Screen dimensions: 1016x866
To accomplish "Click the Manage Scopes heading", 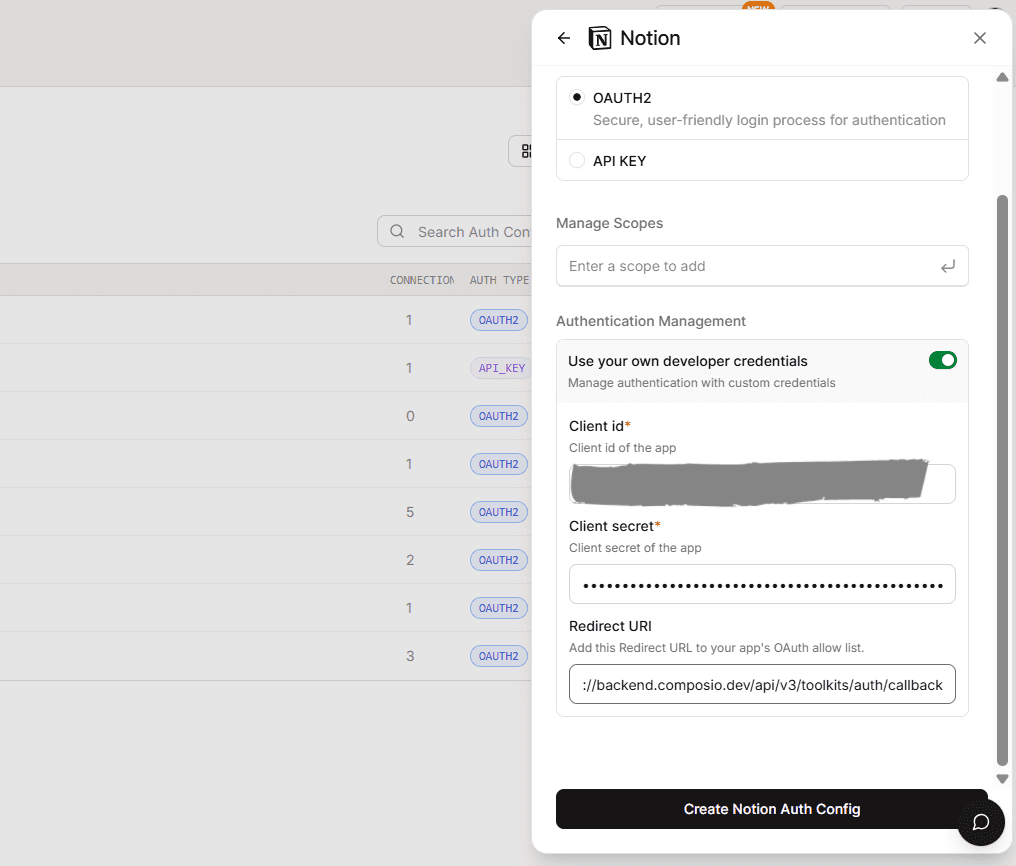I will point(610,223).
